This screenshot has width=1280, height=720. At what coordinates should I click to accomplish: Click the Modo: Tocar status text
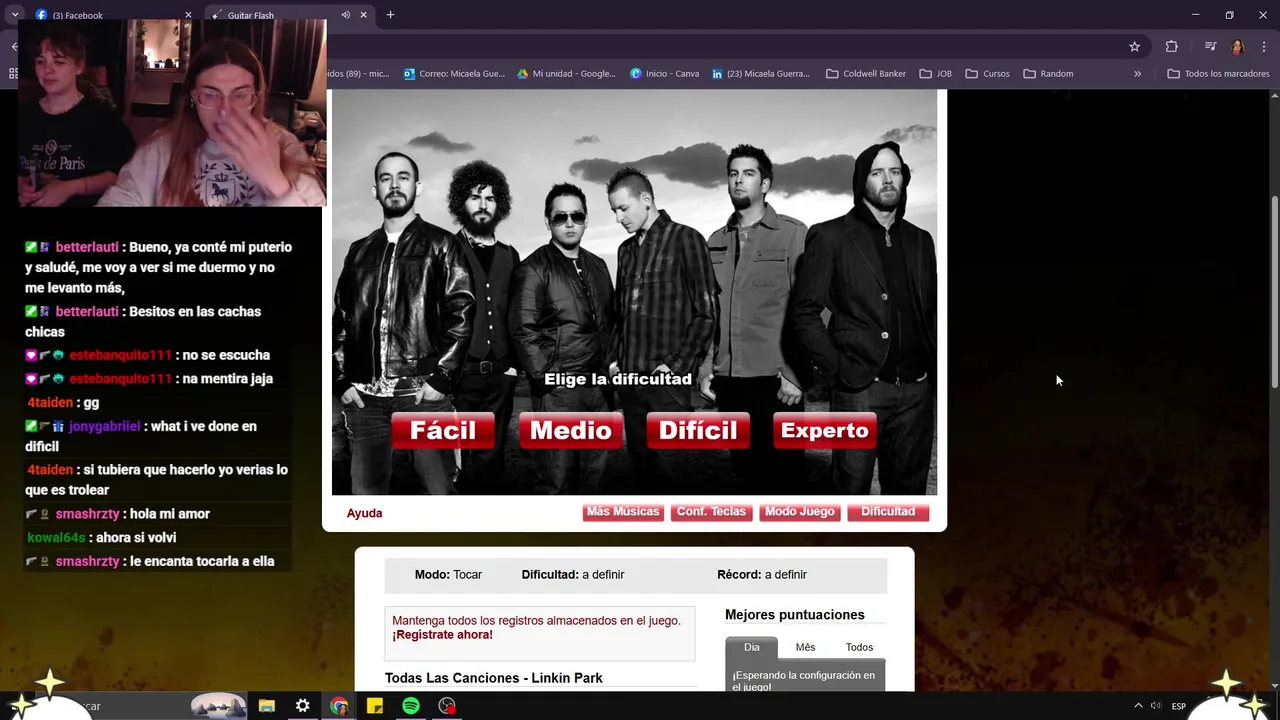[448, 575]
